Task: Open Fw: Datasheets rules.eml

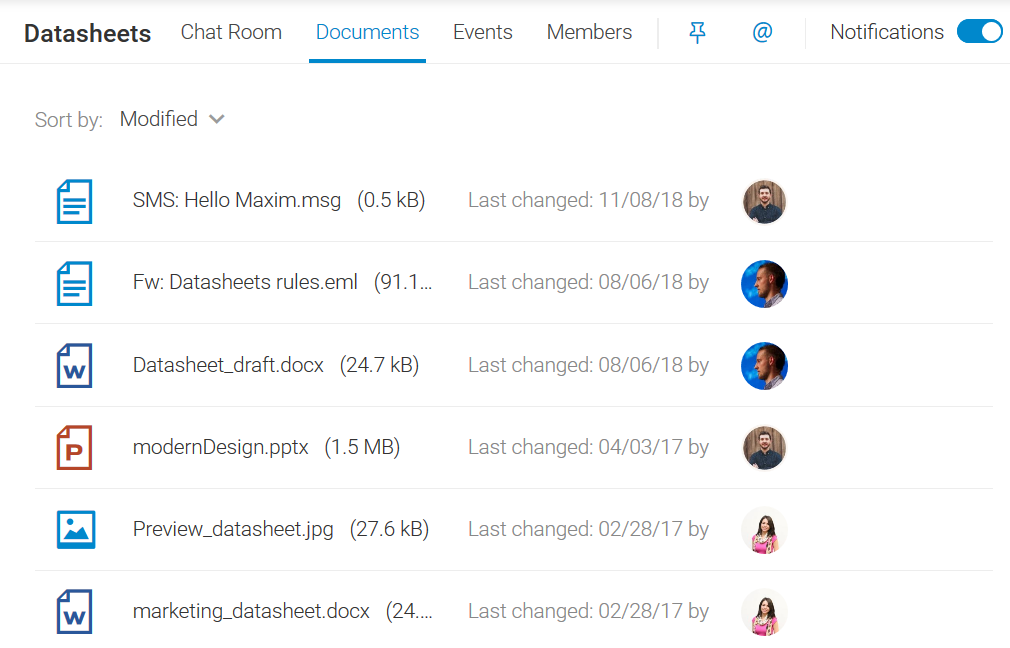Action: pos(245,282)
